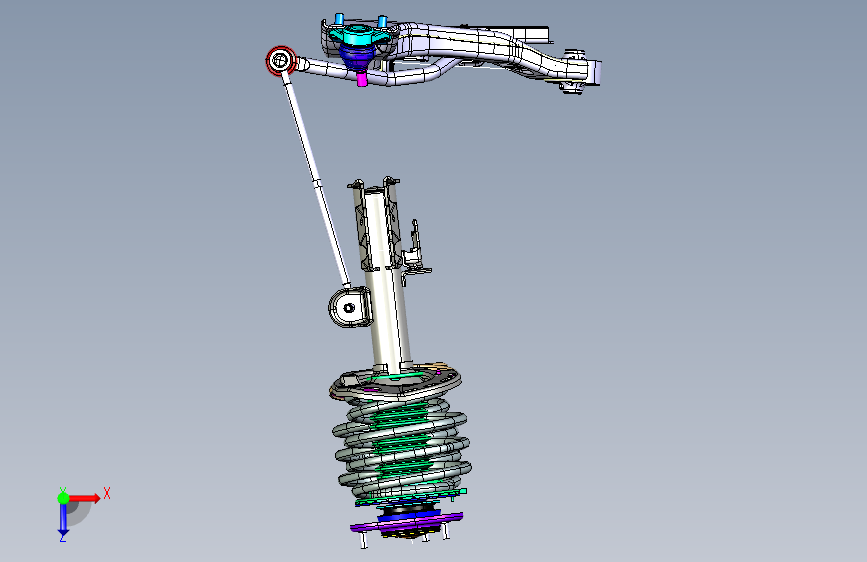Screen dimensions: 867x562
Task: Select the strut knuckle clamp bracket
Action: pos(376,224)
